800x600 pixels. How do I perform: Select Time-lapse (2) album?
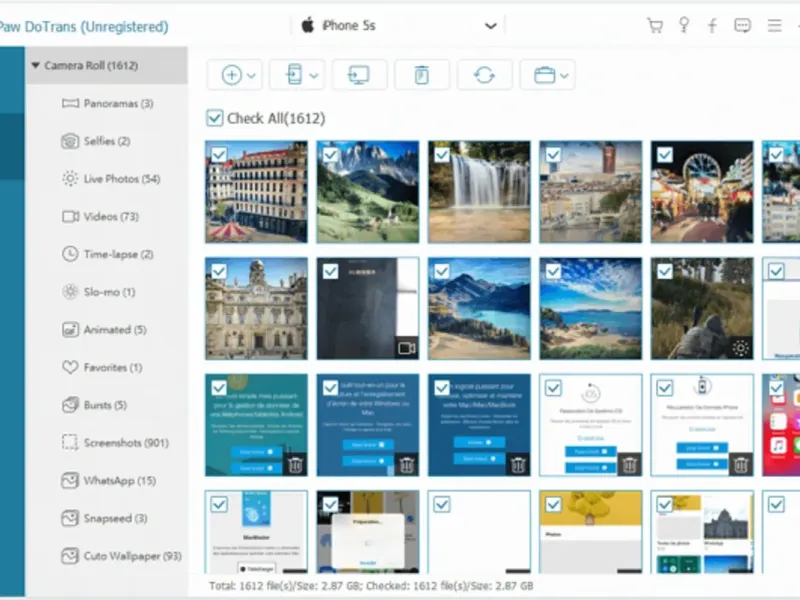107,255
